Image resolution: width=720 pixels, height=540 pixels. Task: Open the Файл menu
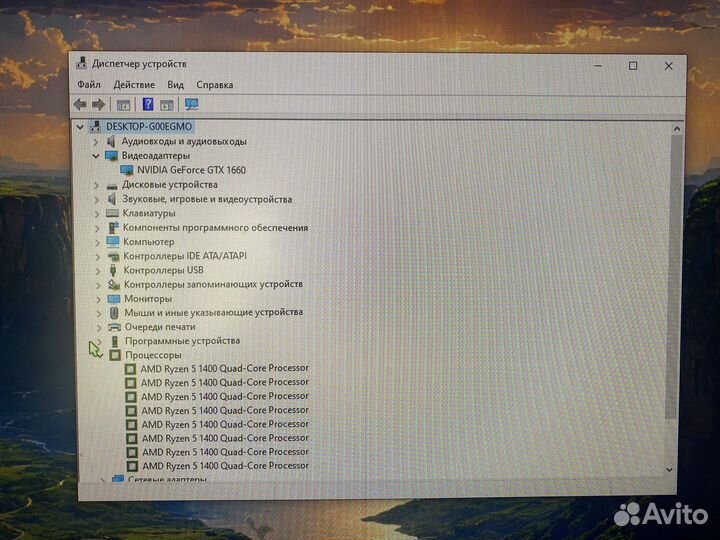coord(88,85)
